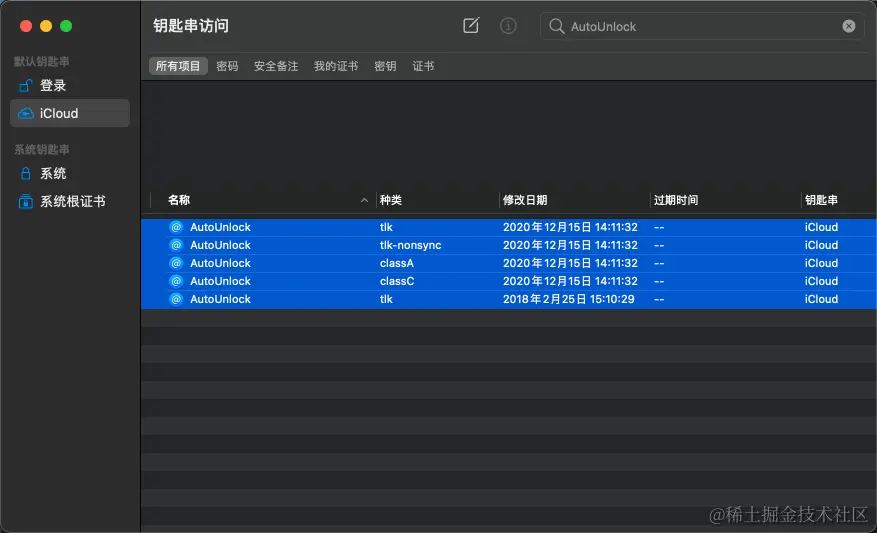Click the lock icon beside 系统
This screenshot has width=877, height=533.
point(26,173)
